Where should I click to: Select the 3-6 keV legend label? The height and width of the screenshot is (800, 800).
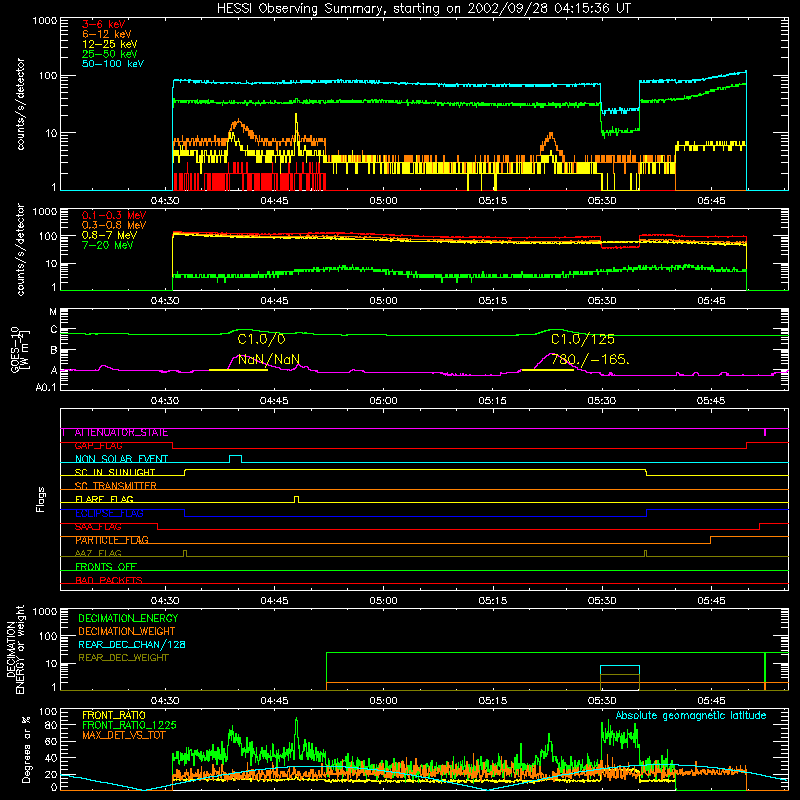(x=104, y=24)
